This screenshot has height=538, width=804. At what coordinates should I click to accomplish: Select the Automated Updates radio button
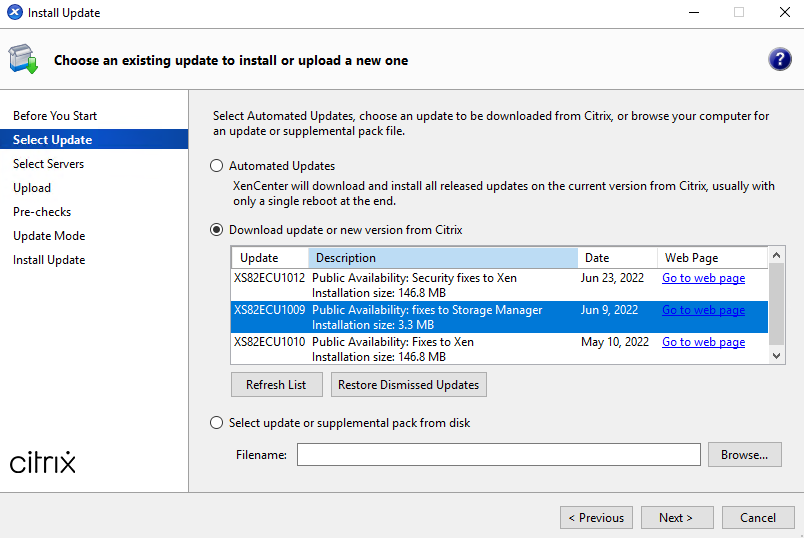click(x=216, y=166)
